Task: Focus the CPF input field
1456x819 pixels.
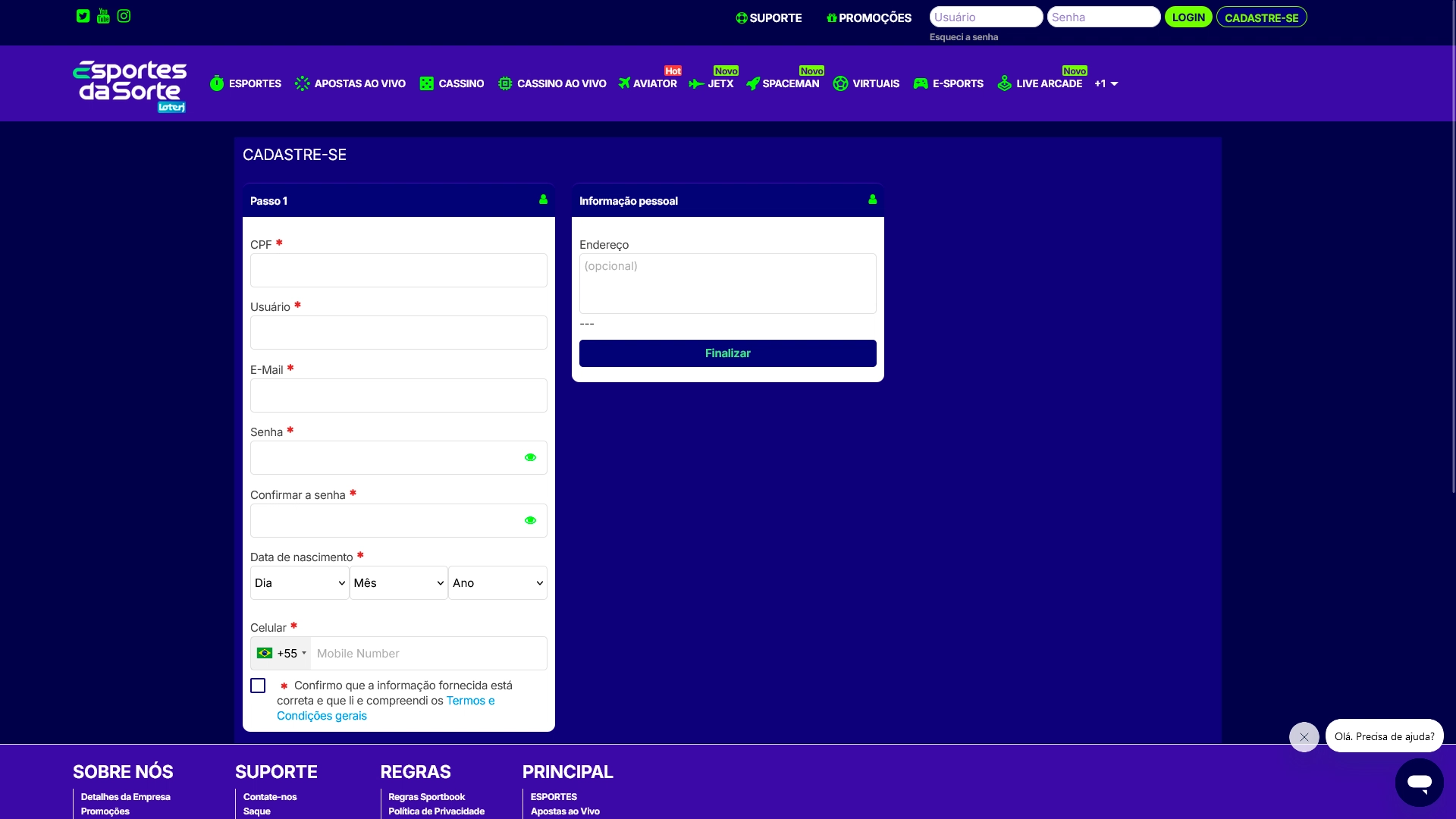Action: pyautogui.click(x=398, y=270)
